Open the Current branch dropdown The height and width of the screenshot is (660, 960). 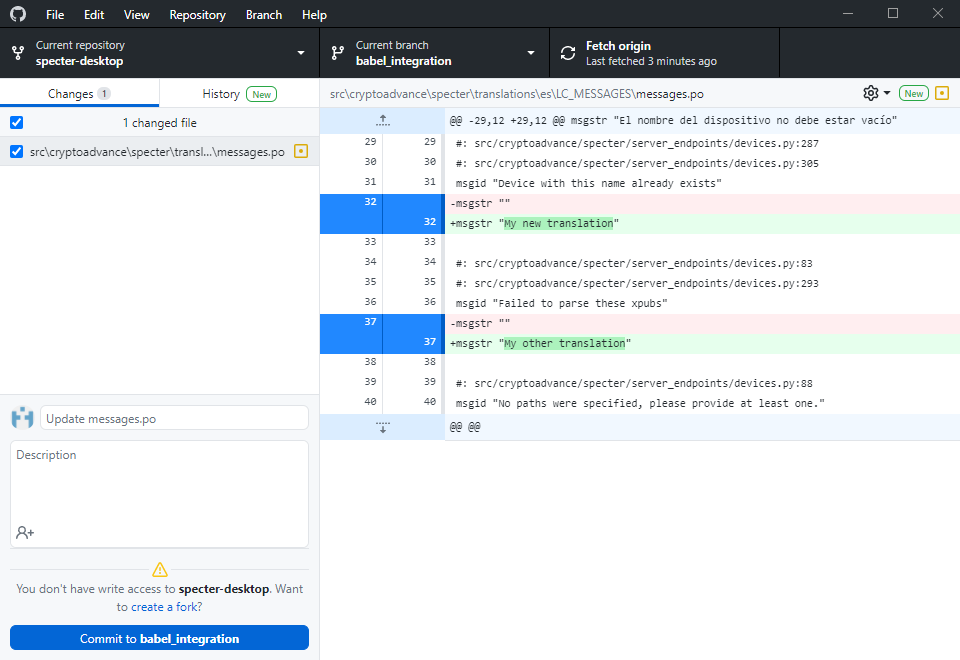[x=434, y=53]
